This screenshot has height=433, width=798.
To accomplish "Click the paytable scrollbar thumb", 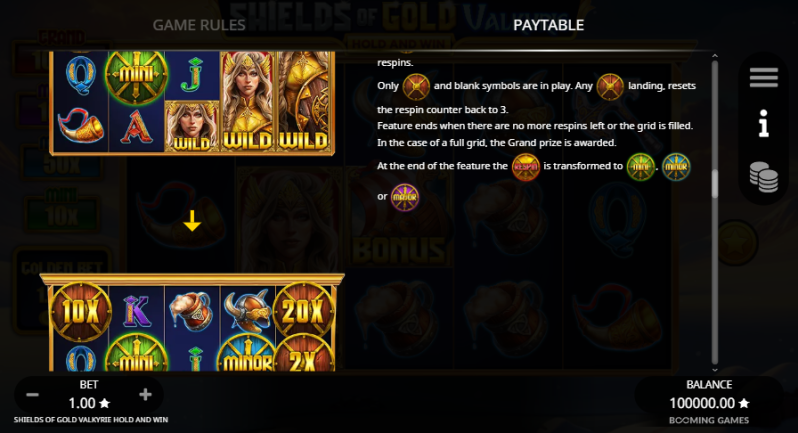I will tap(715, 184).
